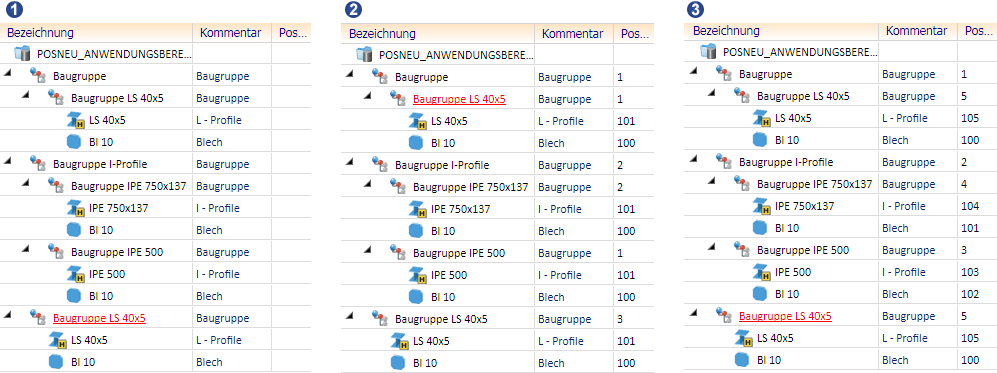Click the IPE 750x137 profile icon in panel 1

coord(76,208)
